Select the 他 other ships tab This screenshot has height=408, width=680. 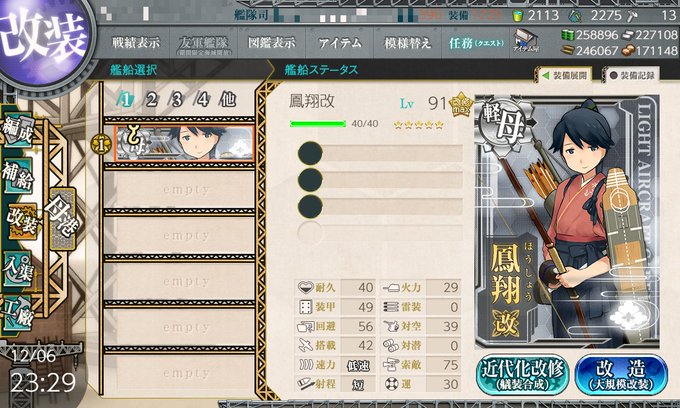point(228,100)
